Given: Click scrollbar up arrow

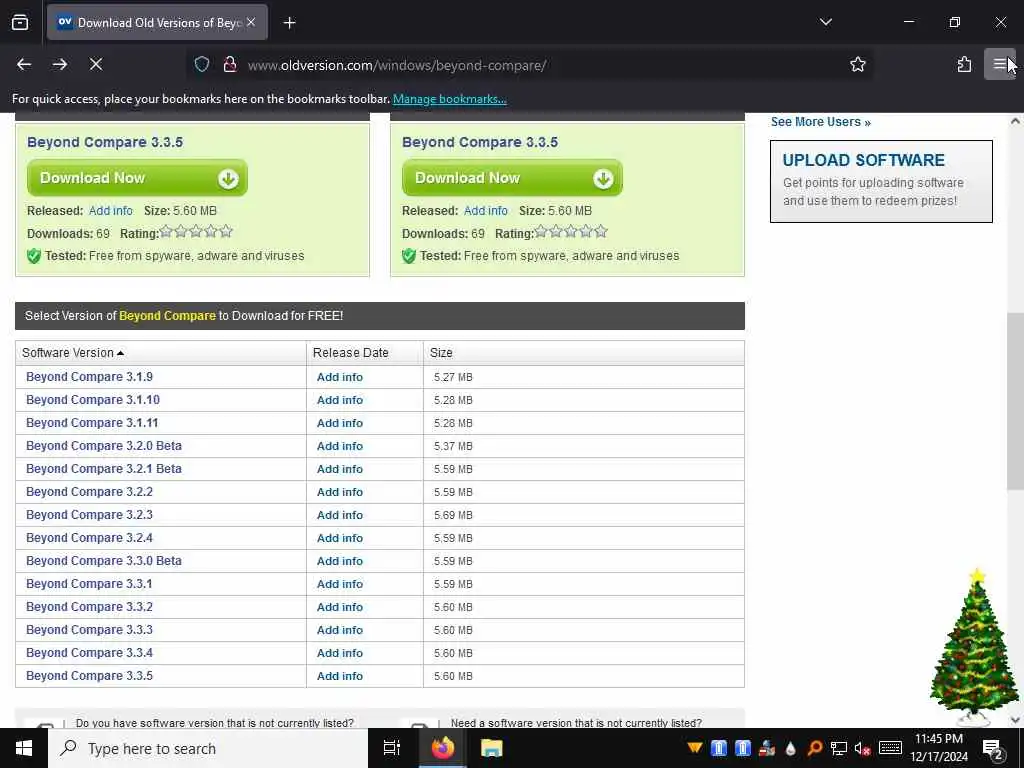Looking at the screenshot, I should (1015, 121).
